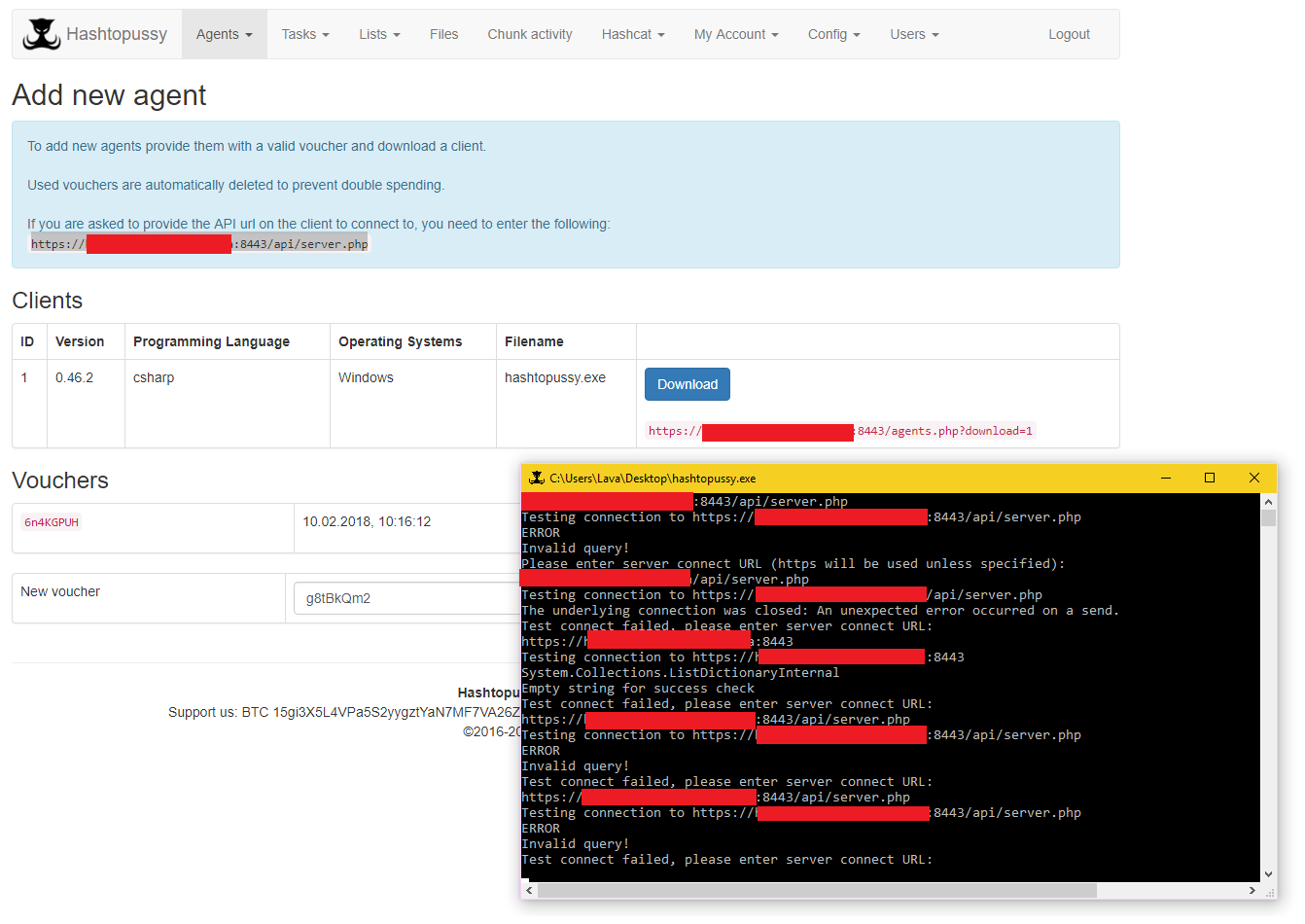This screenshot has width=1305, height=924.
Task: Open the Users dropdown menu
Action: point(913,33)
